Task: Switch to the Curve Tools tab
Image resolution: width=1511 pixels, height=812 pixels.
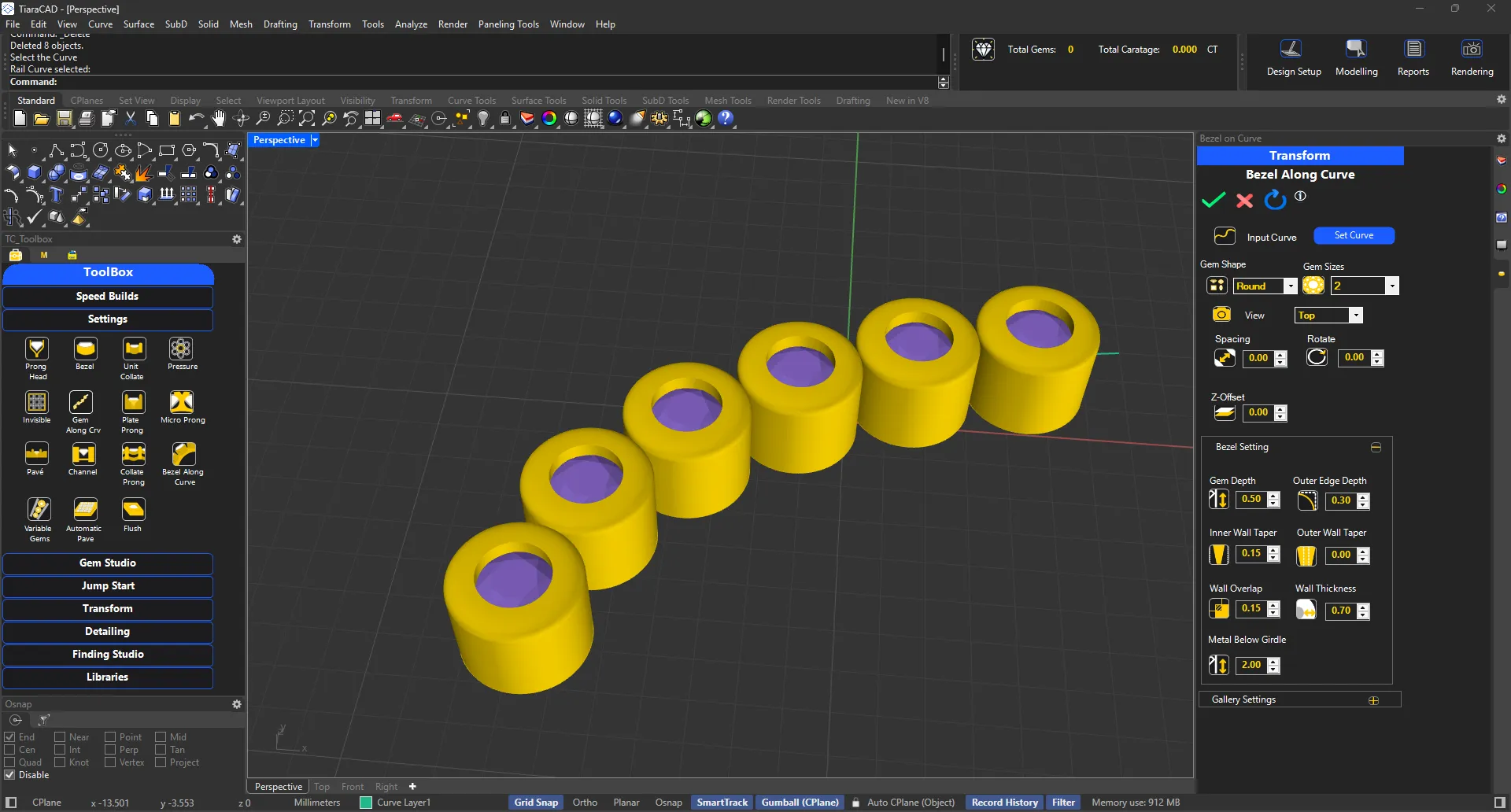Action: pyautogui.click(x=471, y=101)
